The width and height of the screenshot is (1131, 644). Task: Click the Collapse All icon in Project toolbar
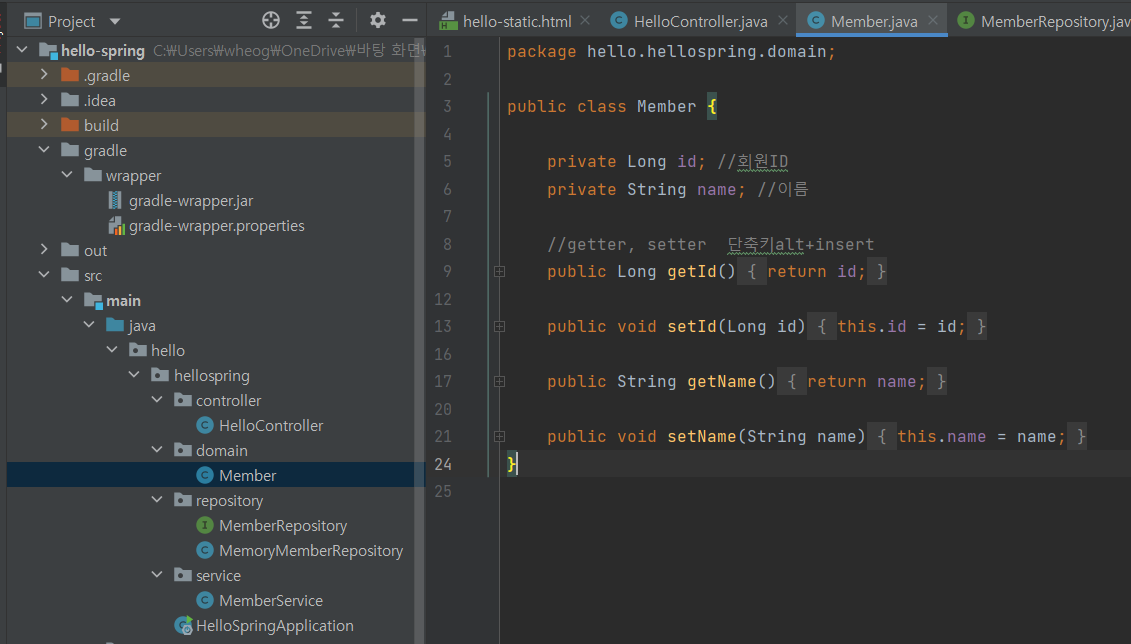[x=336, y=20]
